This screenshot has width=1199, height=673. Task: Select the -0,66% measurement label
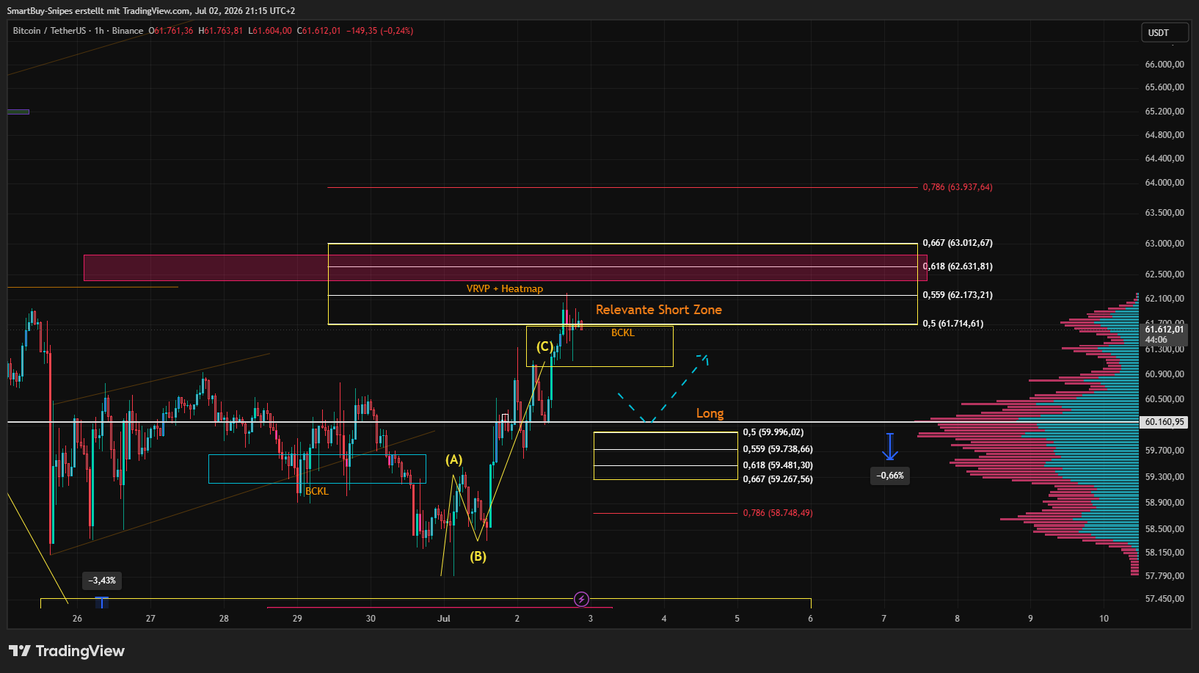coord(890,476)
